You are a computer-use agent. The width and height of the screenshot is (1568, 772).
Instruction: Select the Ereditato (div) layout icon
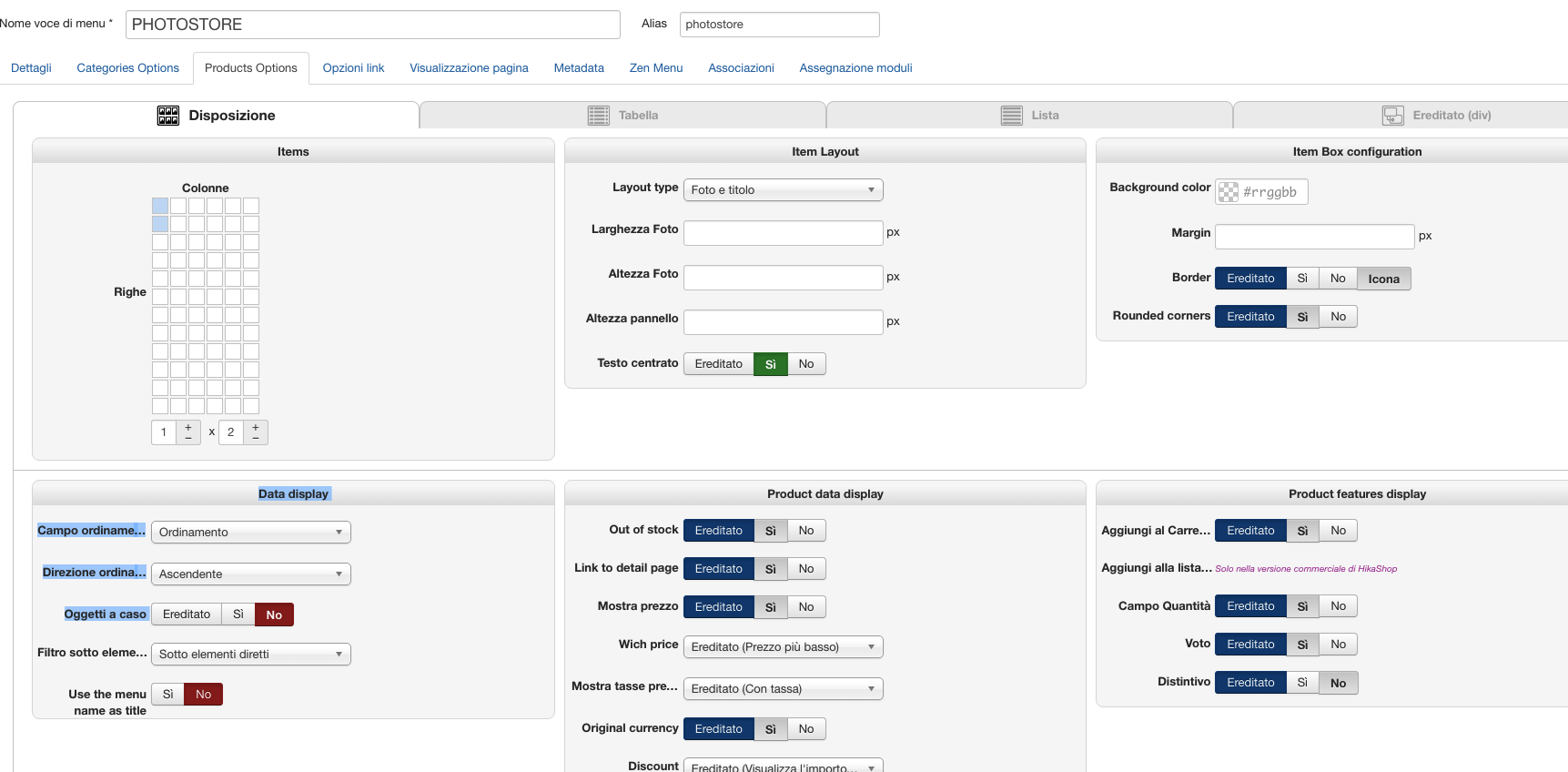[x=1392, y=116]
